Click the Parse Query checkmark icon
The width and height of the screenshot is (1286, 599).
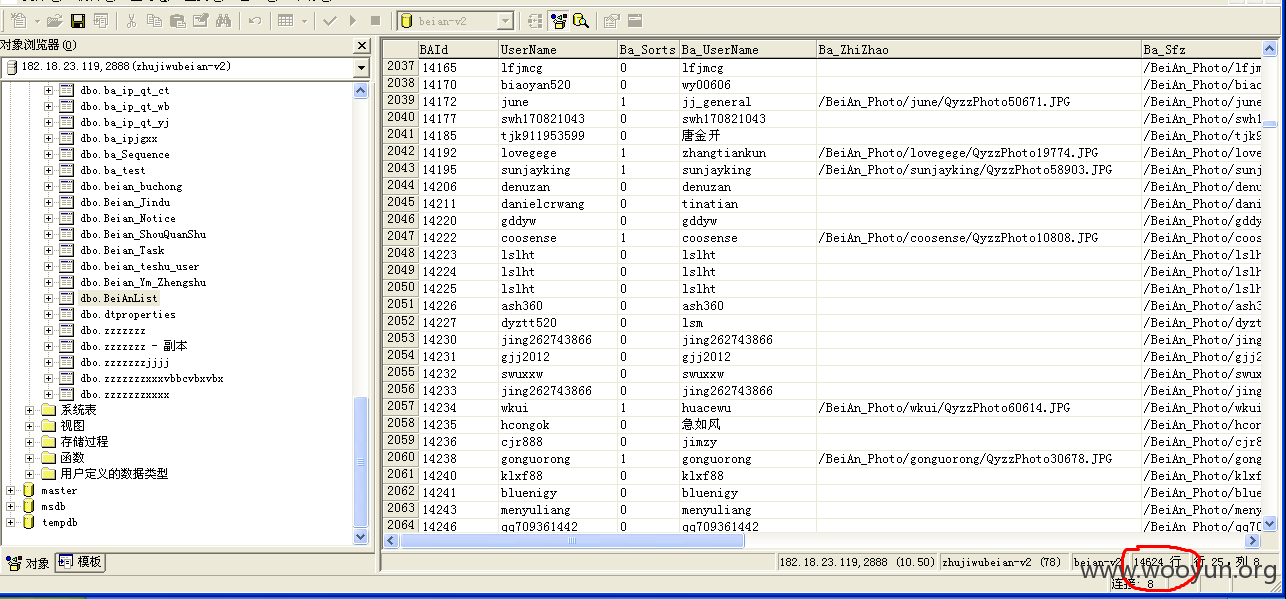(x=330, y=20)
